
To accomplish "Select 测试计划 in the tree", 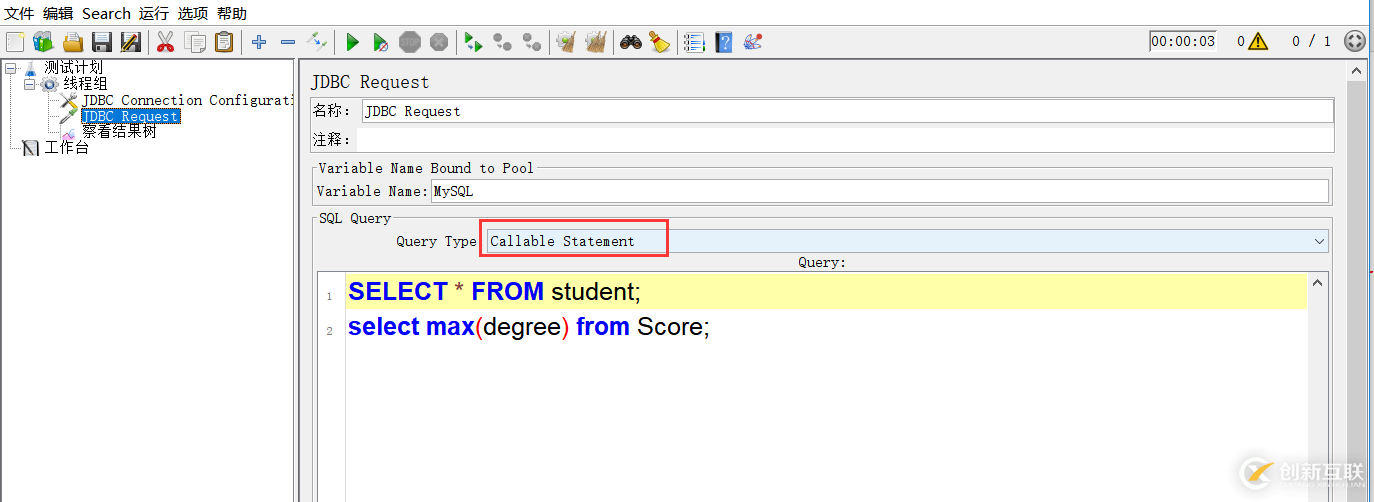I will pos(73,67).
